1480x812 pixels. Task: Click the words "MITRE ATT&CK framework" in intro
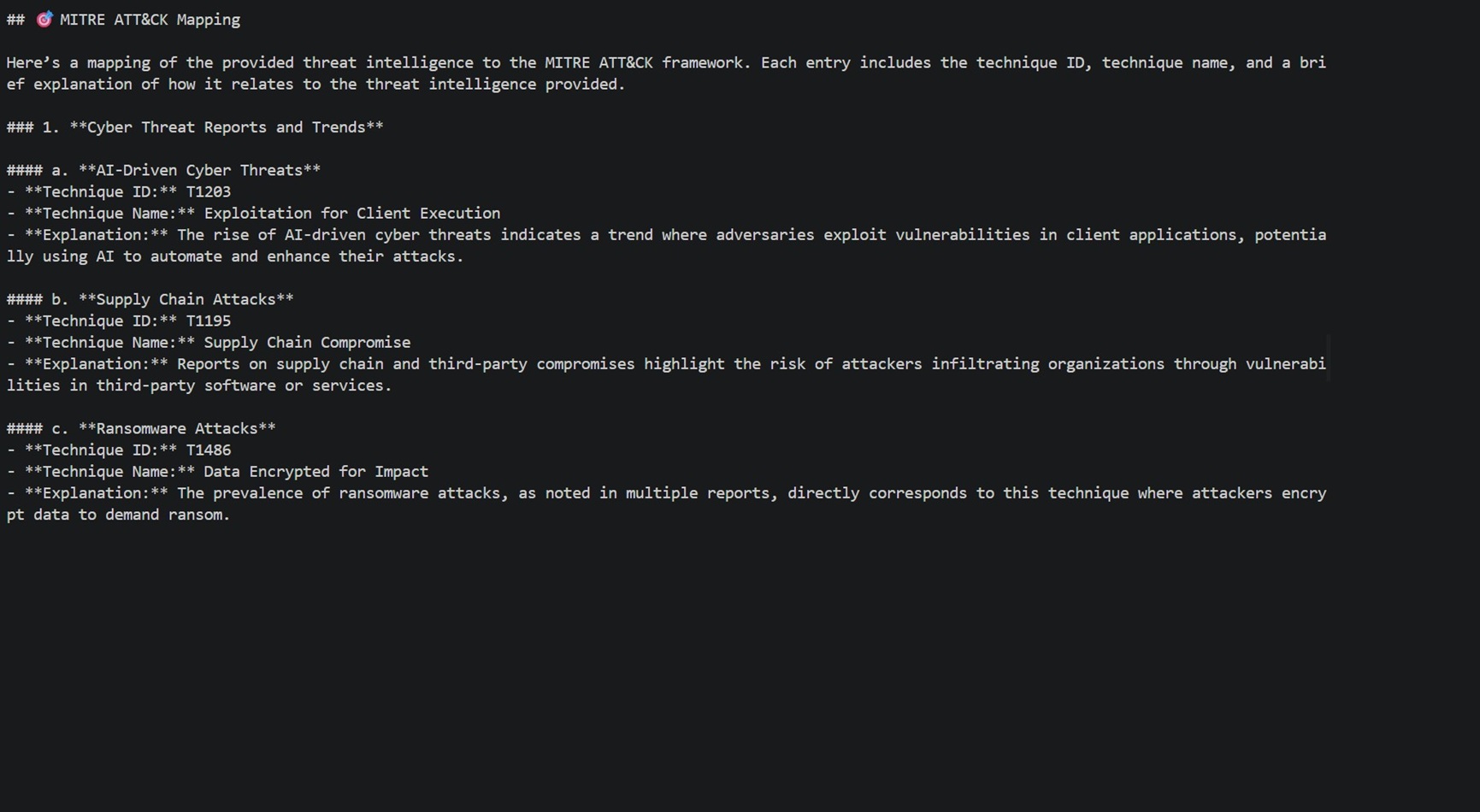coord(644,62)
